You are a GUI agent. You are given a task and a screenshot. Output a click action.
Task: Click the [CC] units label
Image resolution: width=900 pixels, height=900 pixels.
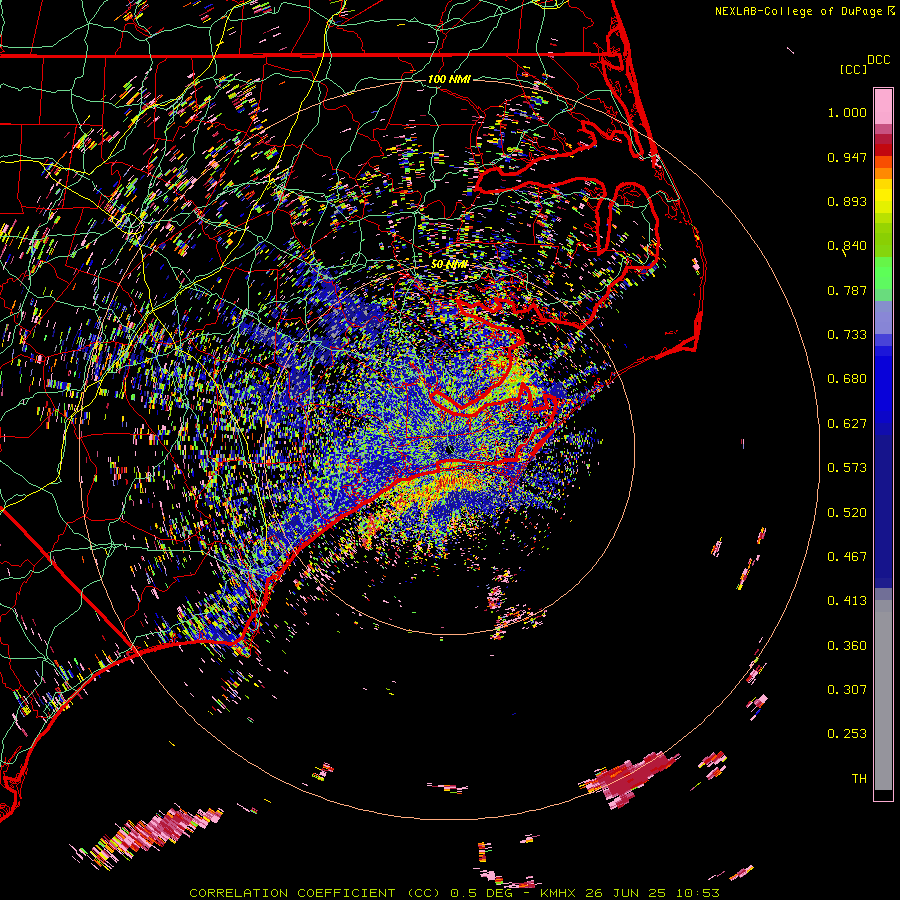pos(853,69)
